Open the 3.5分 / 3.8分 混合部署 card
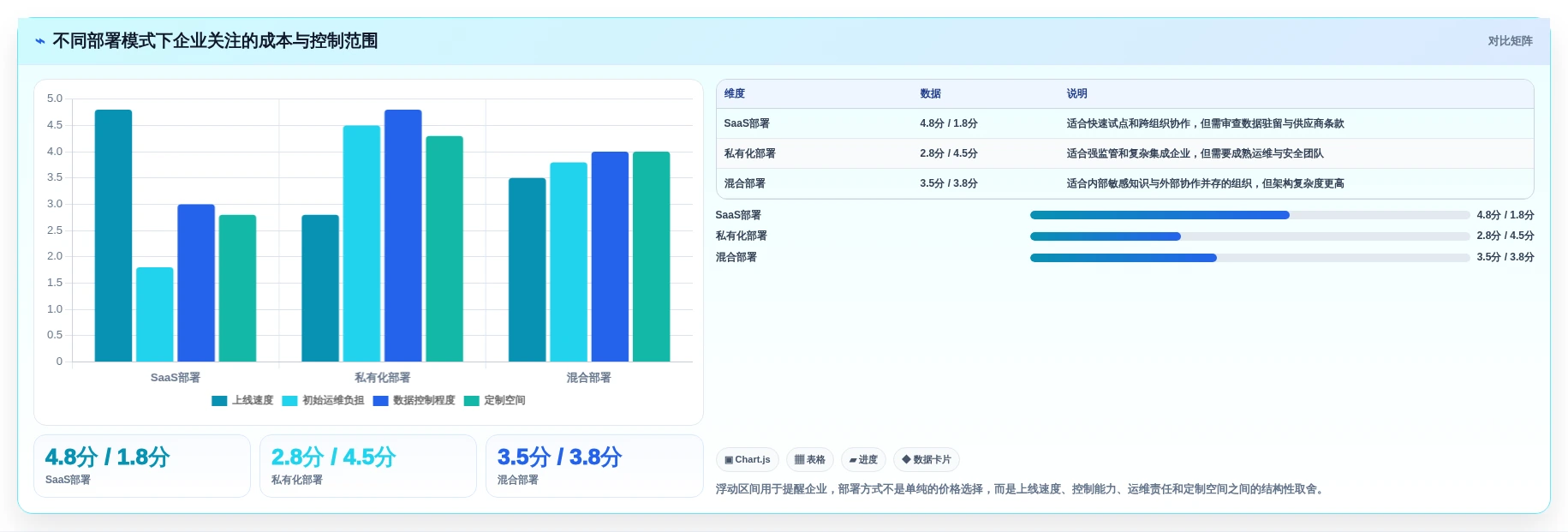The height and width of the screenshot is (532, 1568). tap(594, 466)
